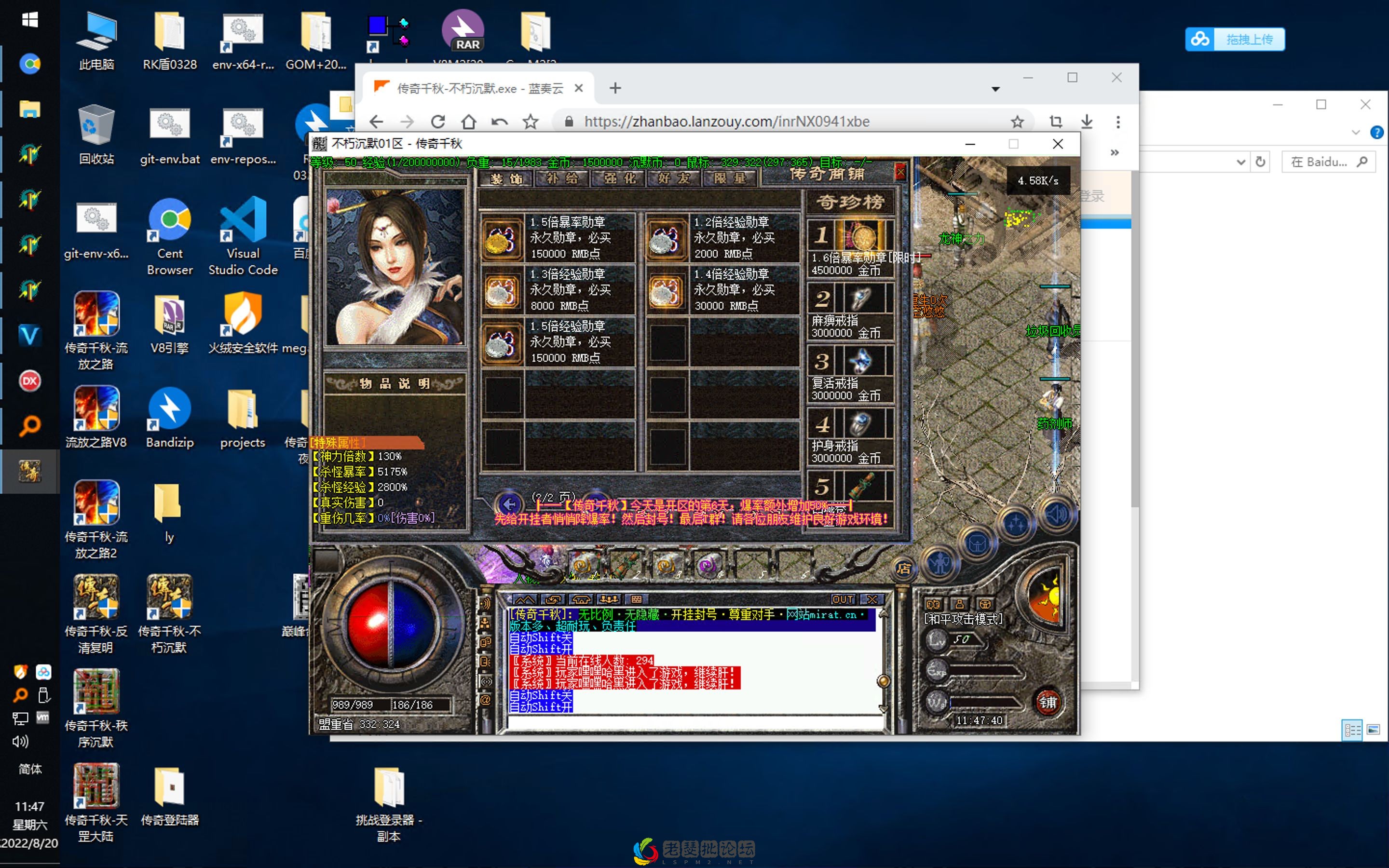Close the 传奇千秋-不朽沉默.exe browser tab
This screenshot has width=1389, height=868.
[579, 88]
